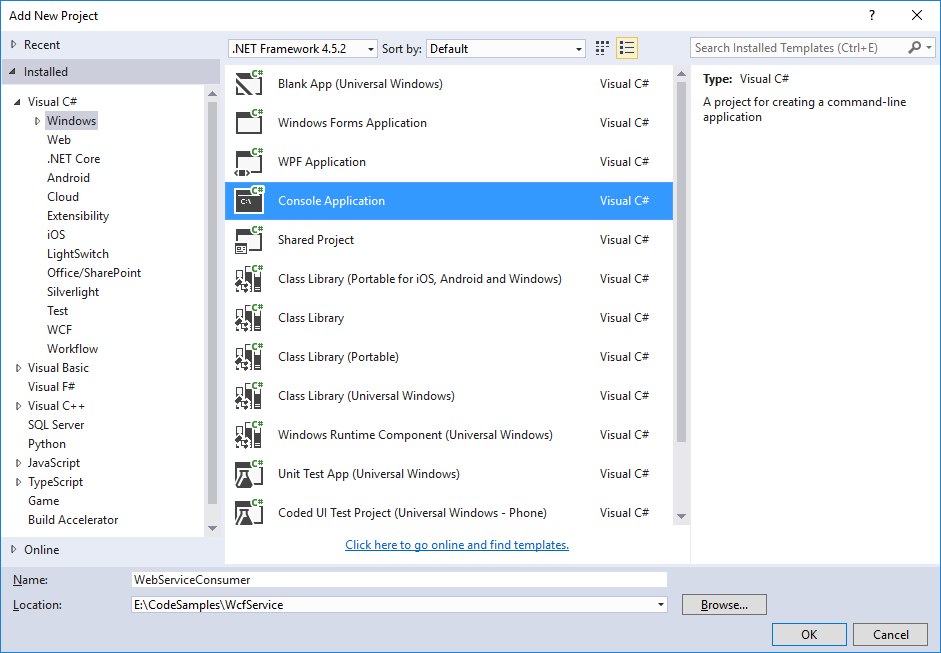Switch to small icons view
The image size is (941, 653).
602,48
